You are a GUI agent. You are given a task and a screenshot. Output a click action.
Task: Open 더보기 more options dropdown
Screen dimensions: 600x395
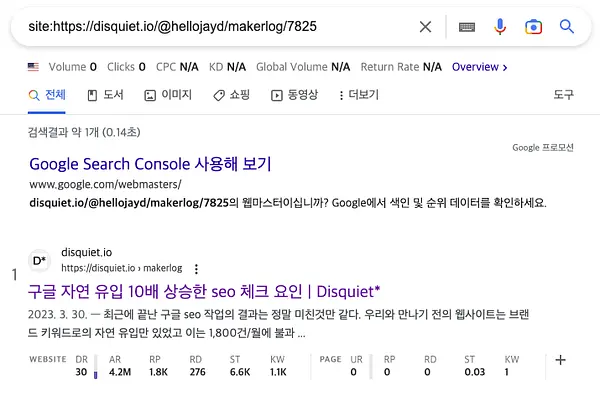[359, 95]
